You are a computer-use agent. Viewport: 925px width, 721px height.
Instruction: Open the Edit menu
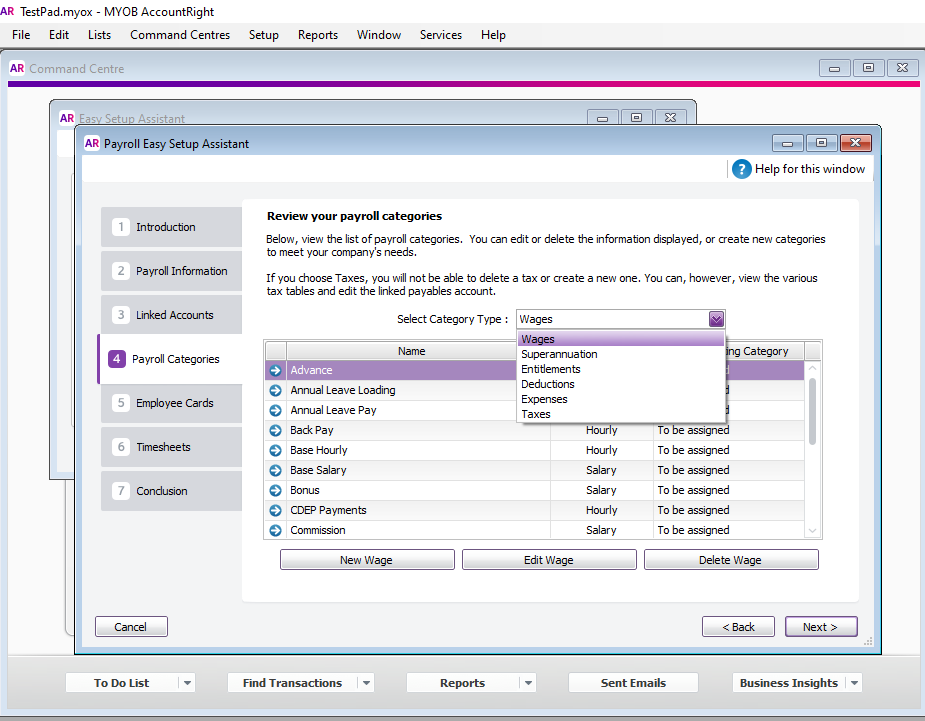(59, 35)
